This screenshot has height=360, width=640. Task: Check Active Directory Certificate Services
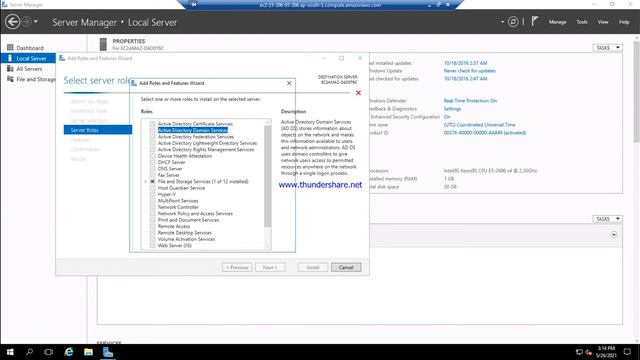[153, 124]
